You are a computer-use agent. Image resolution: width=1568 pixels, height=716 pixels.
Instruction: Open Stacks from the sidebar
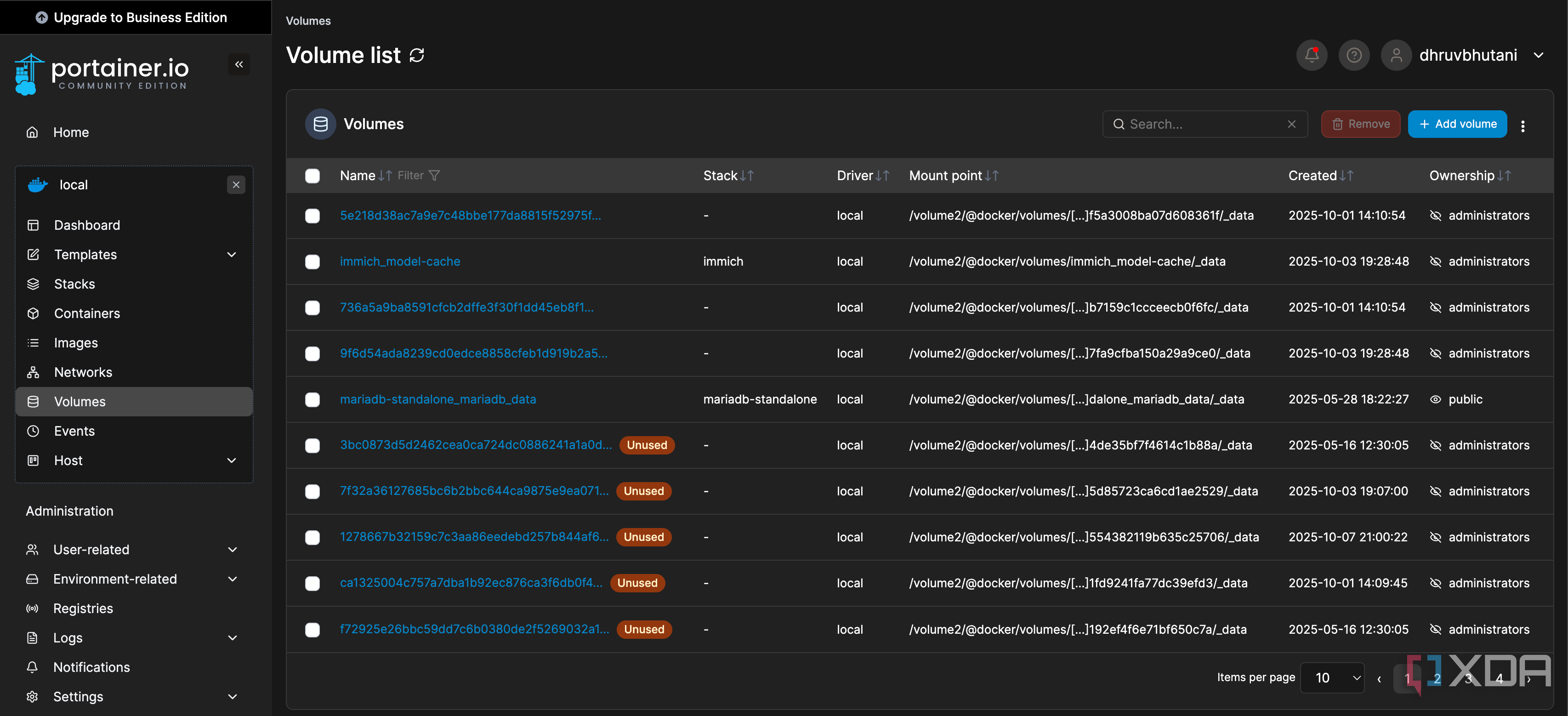[74, 284]
